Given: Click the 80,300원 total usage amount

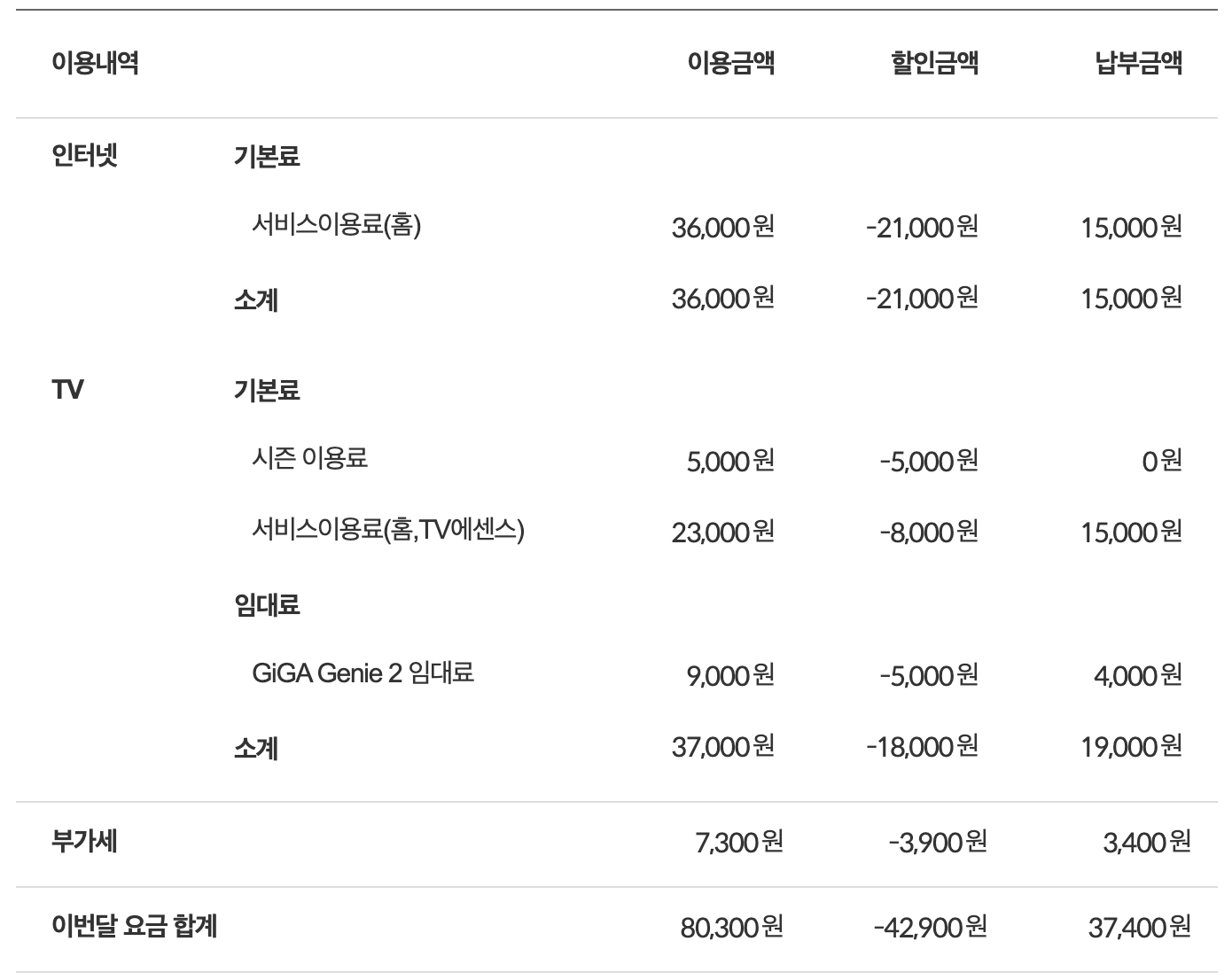Looking at the screenshot, I should (x=731, y=928).
